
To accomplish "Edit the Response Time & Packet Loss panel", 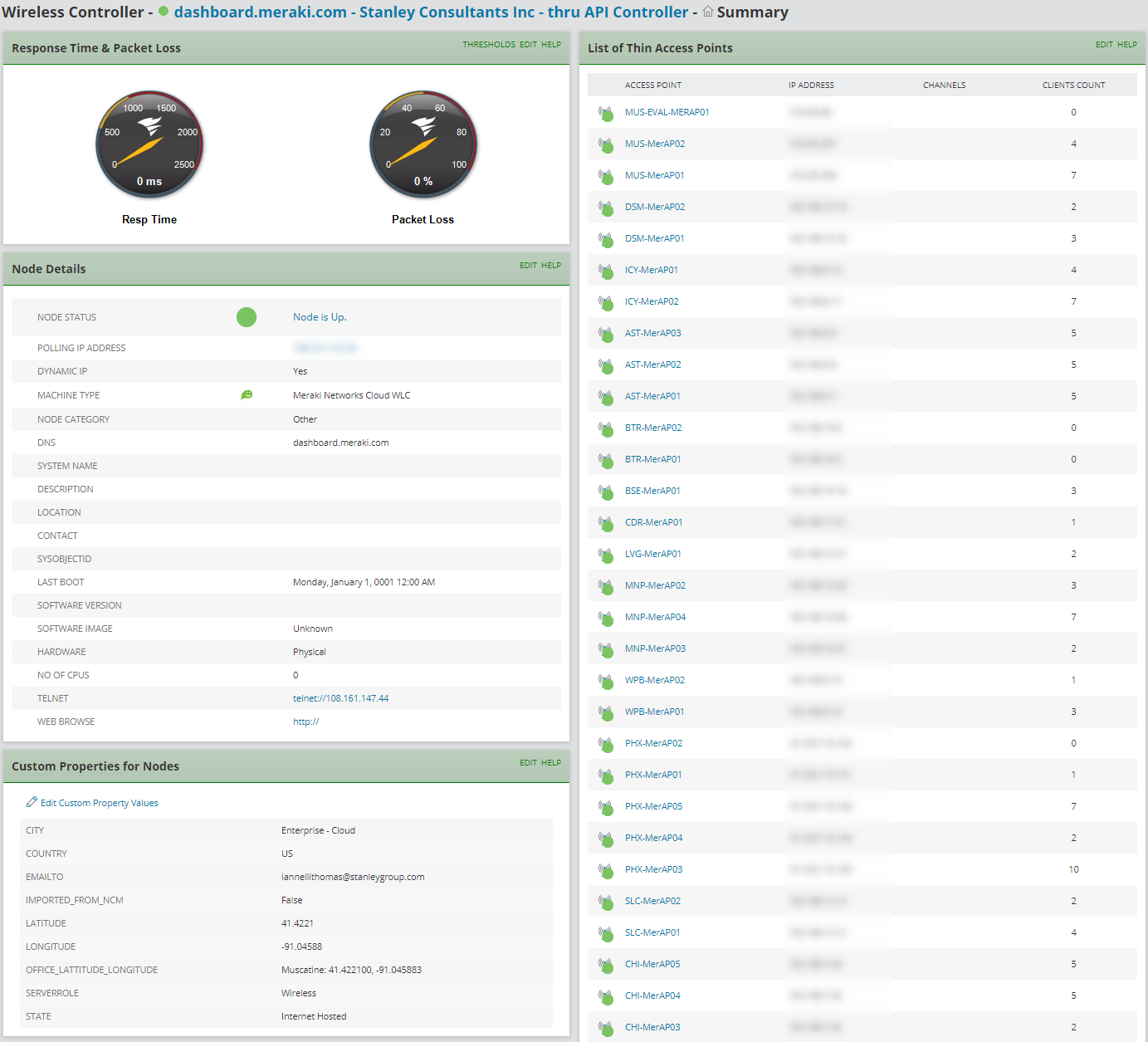I will [x=528, y=45].
